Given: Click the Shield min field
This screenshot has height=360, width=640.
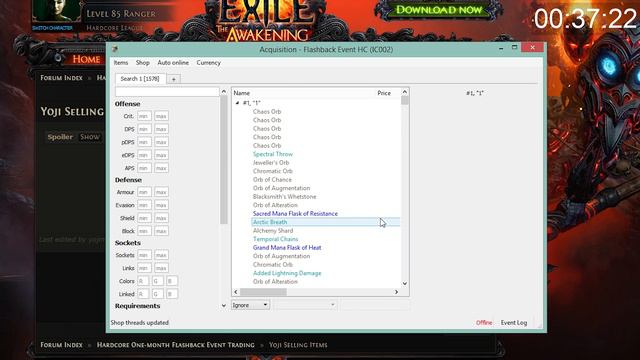Looking at the screenshot, I should click(144, 218).
